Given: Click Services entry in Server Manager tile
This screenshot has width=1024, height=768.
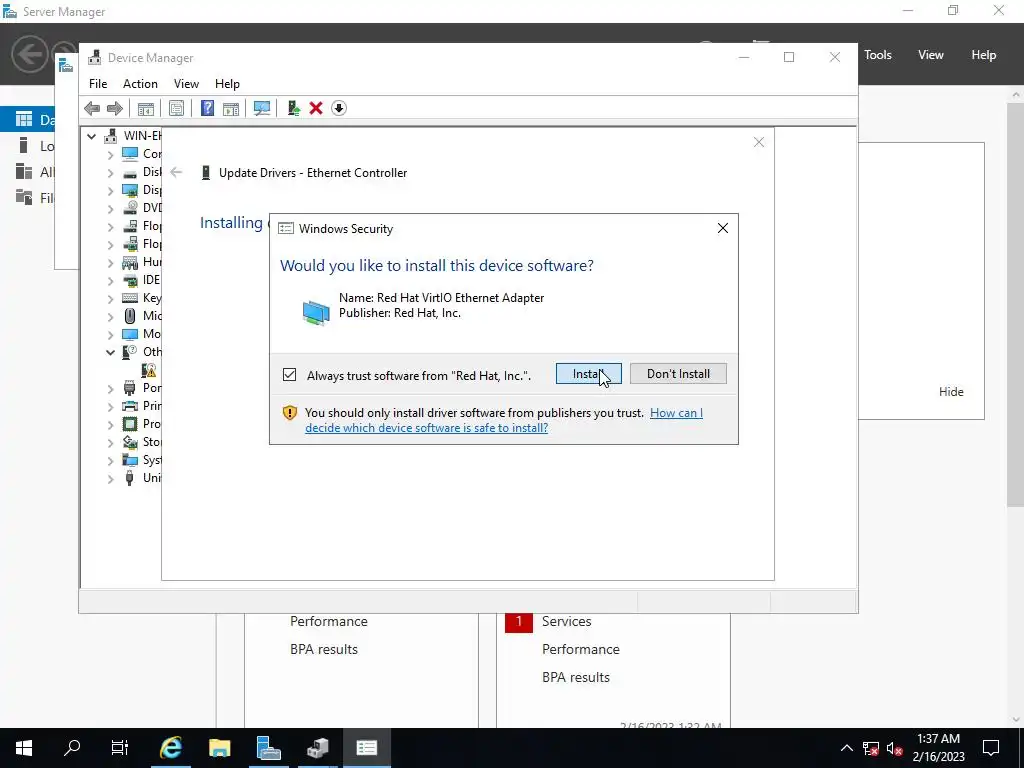Looking at the screenshot, I should click(566, 621).
